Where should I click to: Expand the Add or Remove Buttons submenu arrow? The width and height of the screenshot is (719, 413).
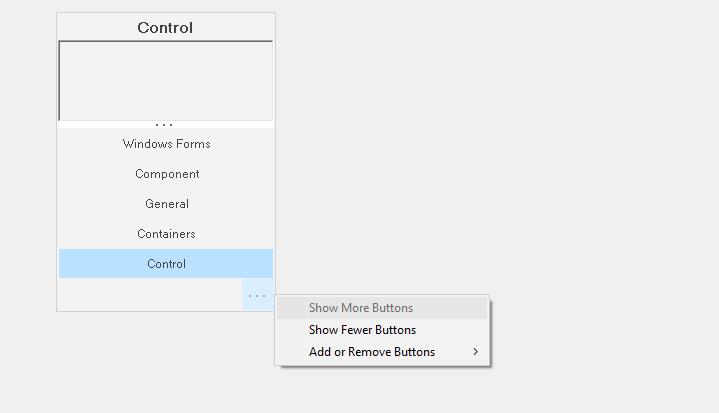pos(476,352)
